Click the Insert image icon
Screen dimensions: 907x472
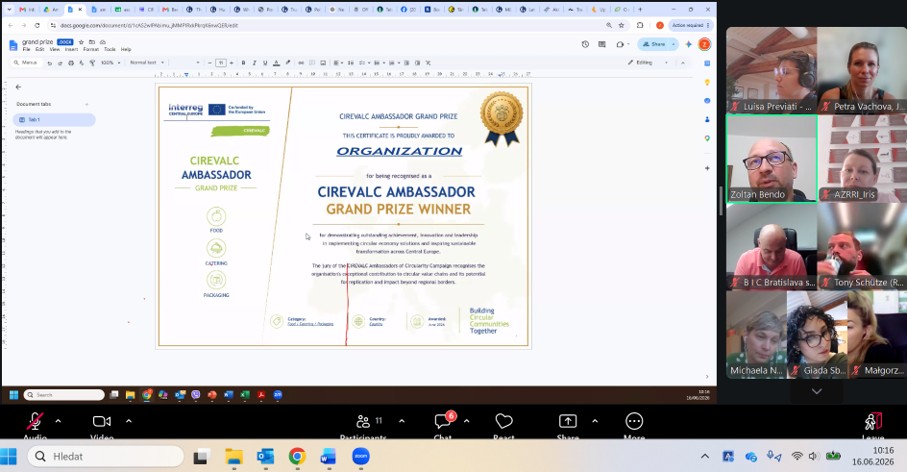[323, 62]
